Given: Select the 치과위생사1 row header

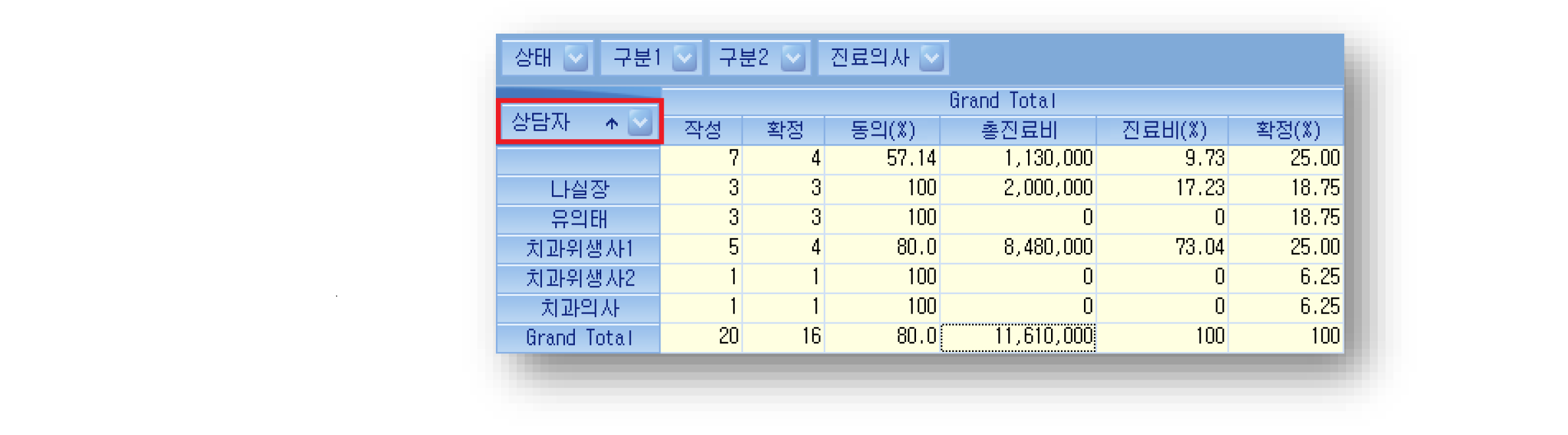Looking at the screenshot, I should (578, 249).
